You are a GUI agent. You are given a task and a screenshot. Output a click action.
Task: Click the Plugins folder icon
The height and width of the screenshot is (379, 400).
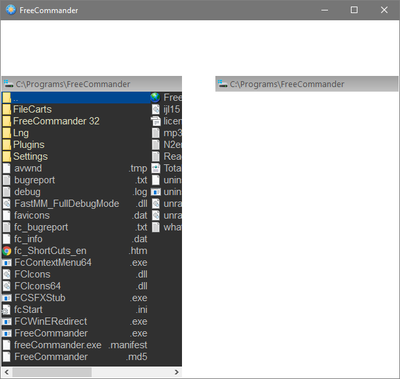coord(7,145)
